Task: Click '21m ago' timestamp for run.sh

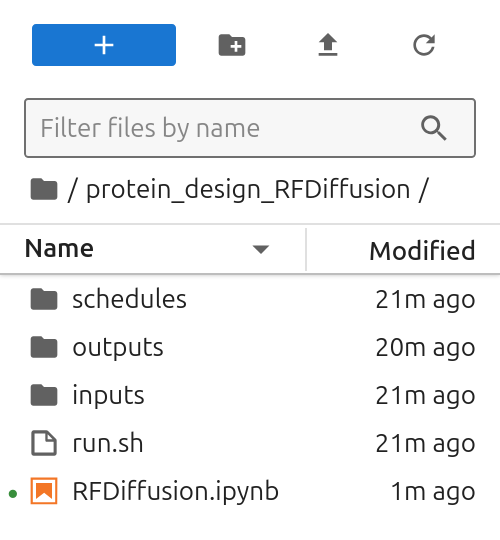Action: pos(425,443)
